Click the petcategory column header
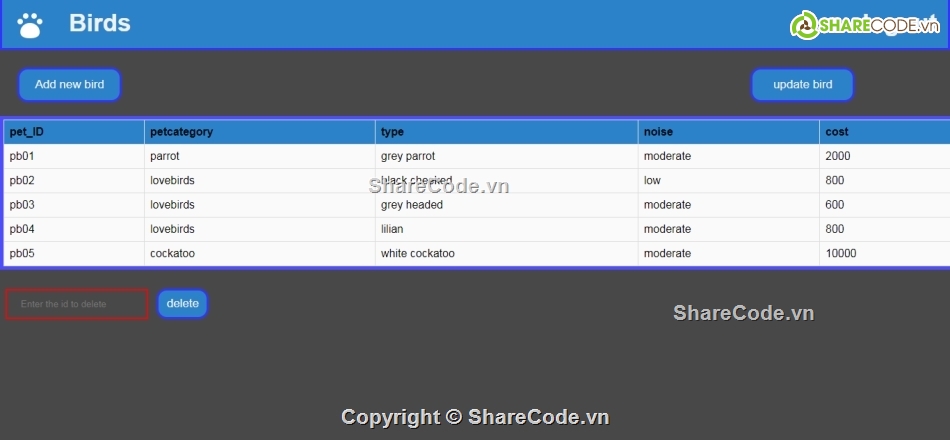 point(181,132)
